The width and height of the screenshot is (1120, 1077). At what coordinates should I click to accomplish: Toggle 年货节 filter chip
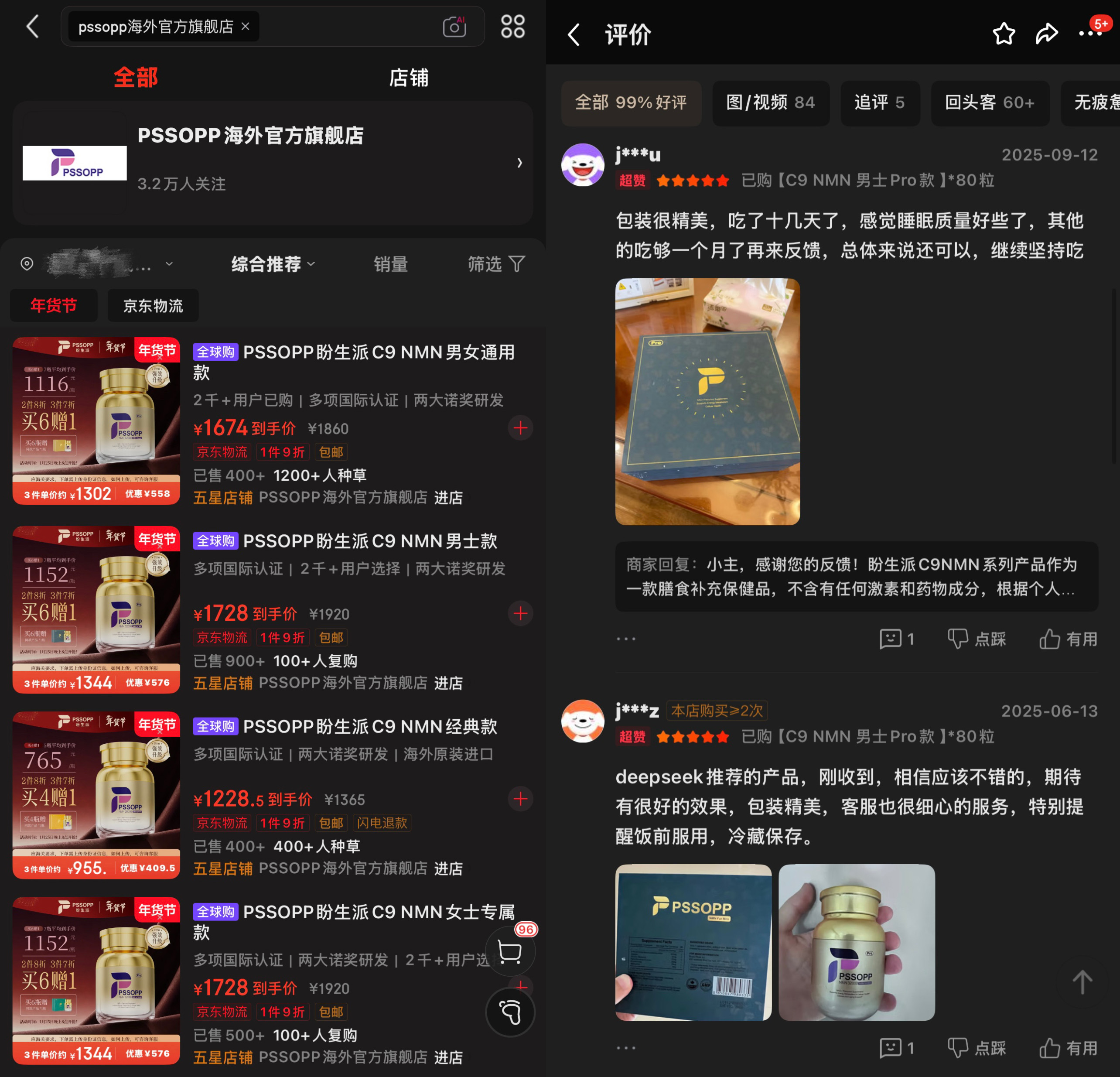(x=54, y=305)
